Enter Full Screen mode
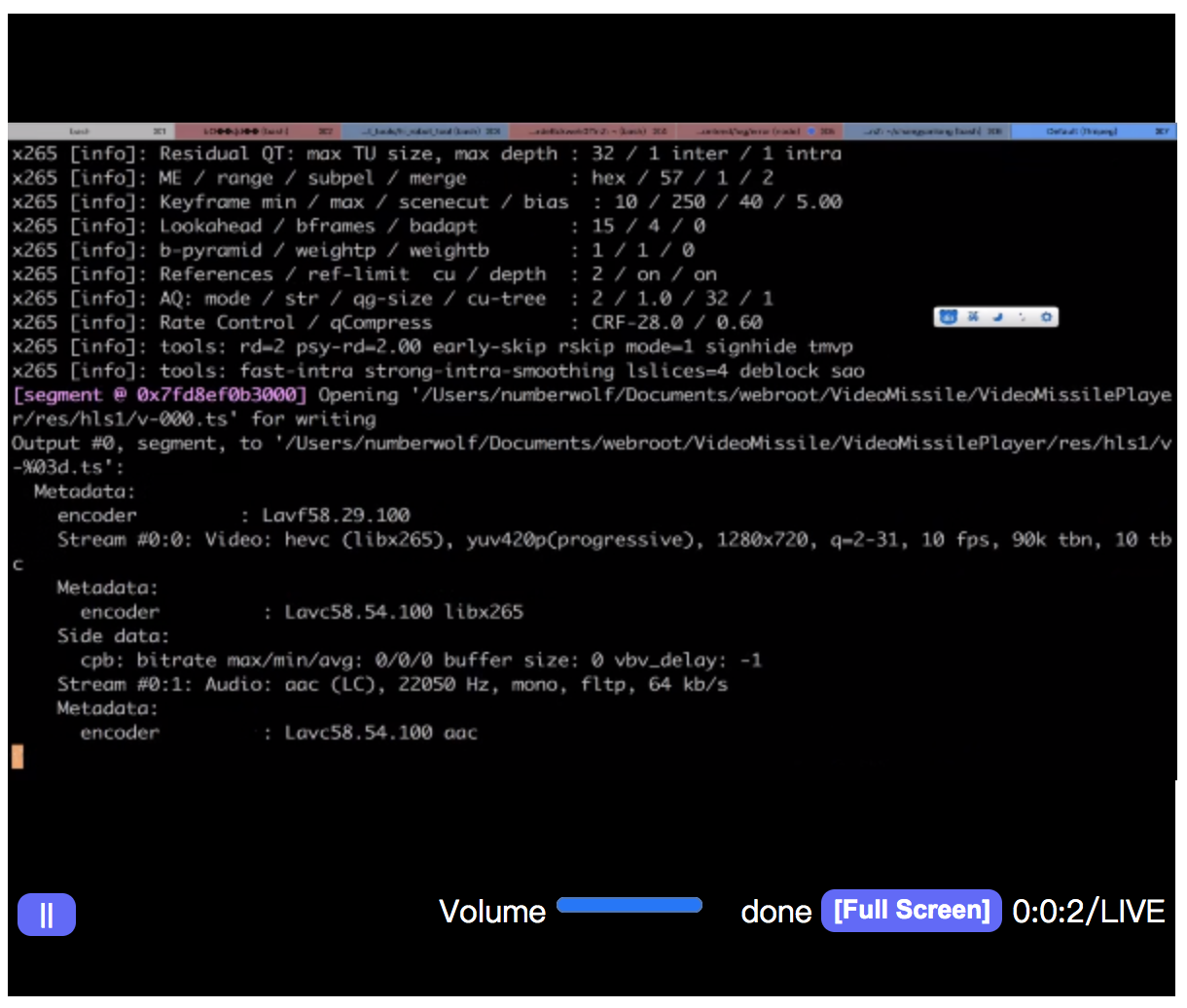1187x1008 pixels. click(911, 911)
